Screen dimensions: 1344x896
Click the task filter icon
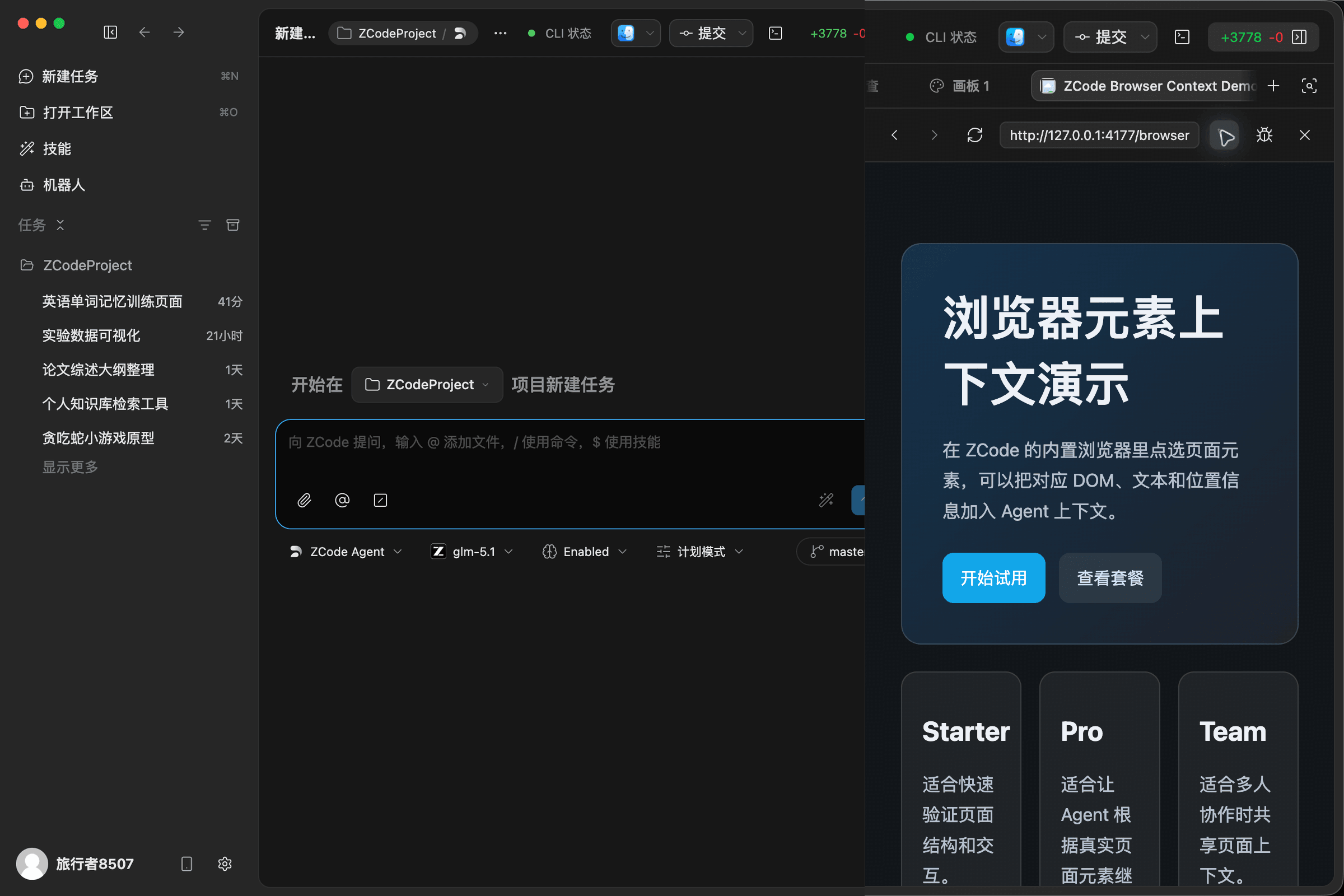click(204, 225)
